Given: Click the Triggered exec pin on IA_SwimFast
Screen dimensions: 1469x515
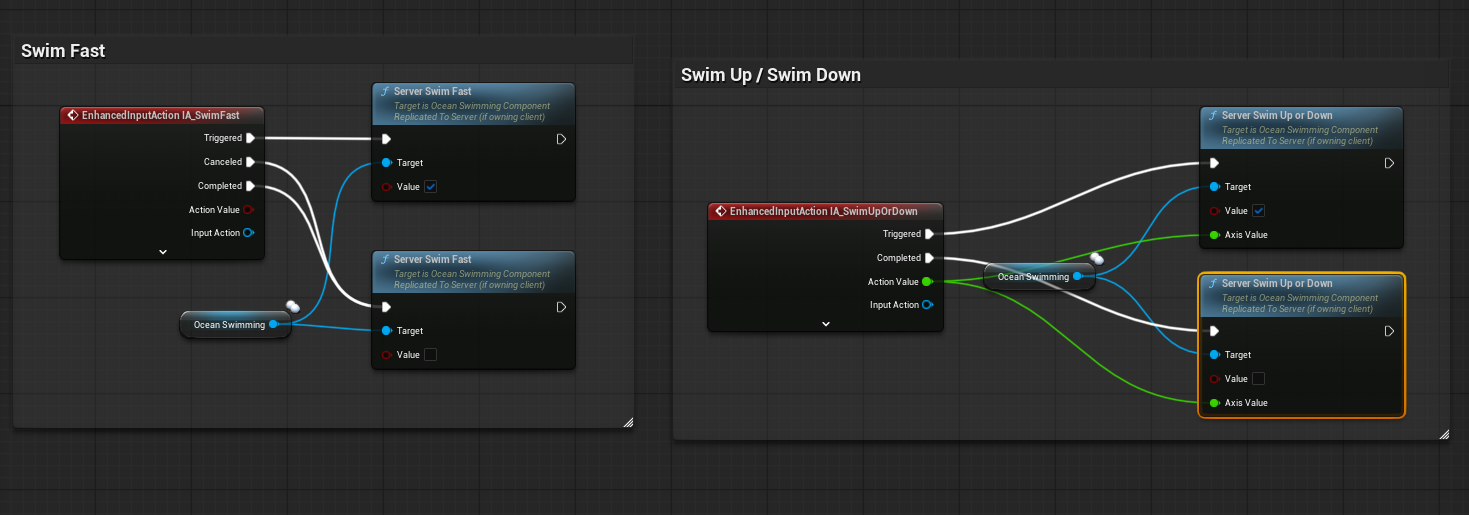Looking at the screenshot, I should click(x=250, y=138).
